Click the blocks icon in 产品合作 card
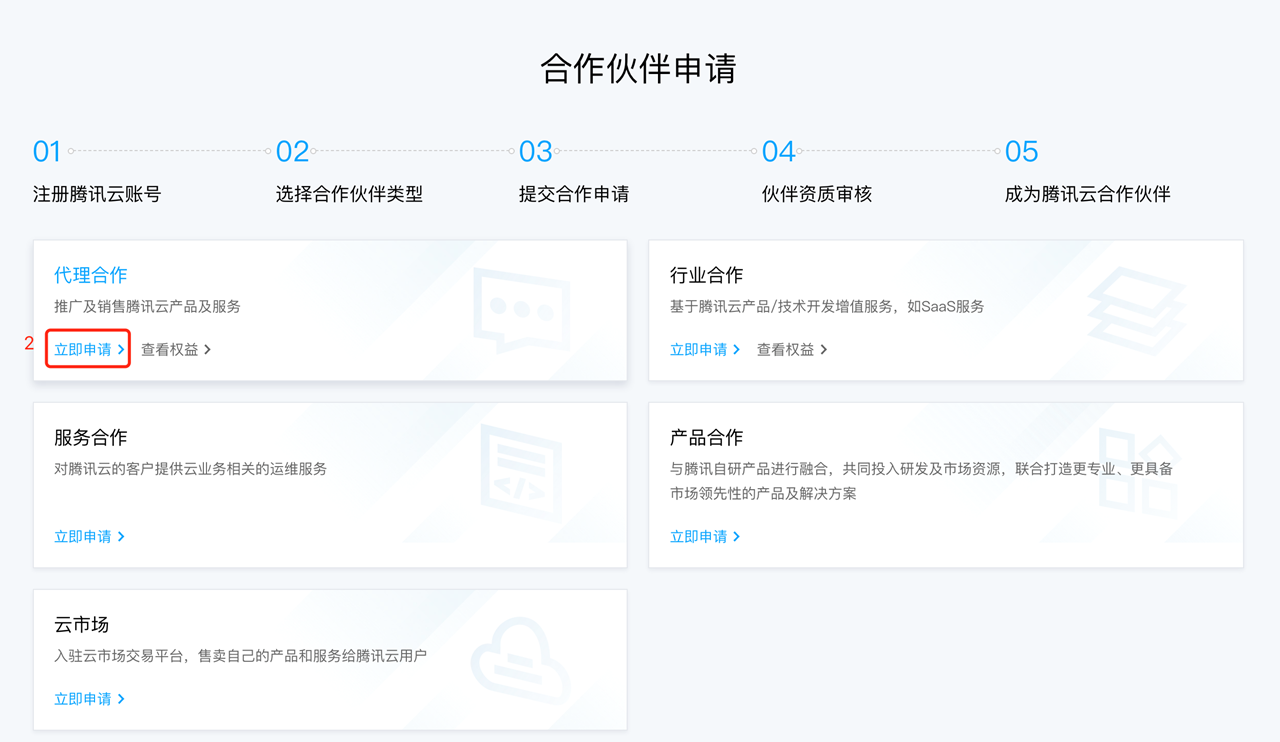 tap(1139, 472)
